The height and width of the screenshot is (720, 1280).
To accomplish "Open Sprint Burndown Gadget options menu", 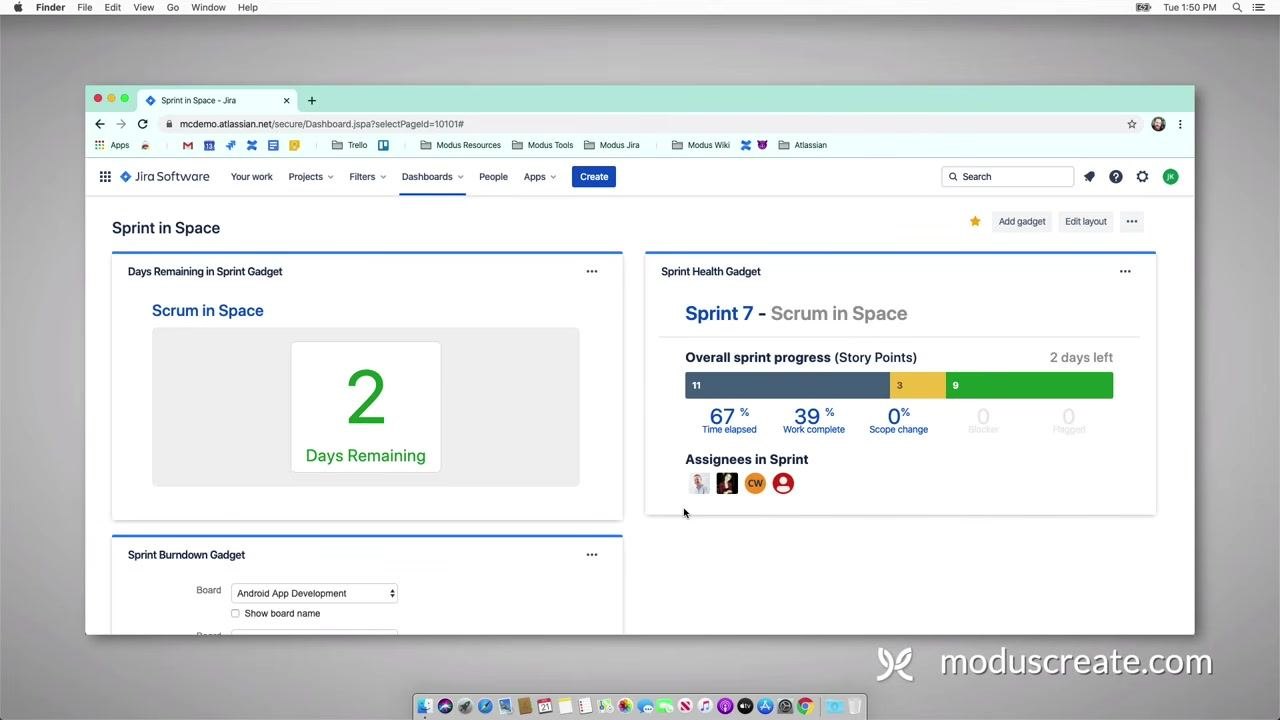I will coord(592,554).
